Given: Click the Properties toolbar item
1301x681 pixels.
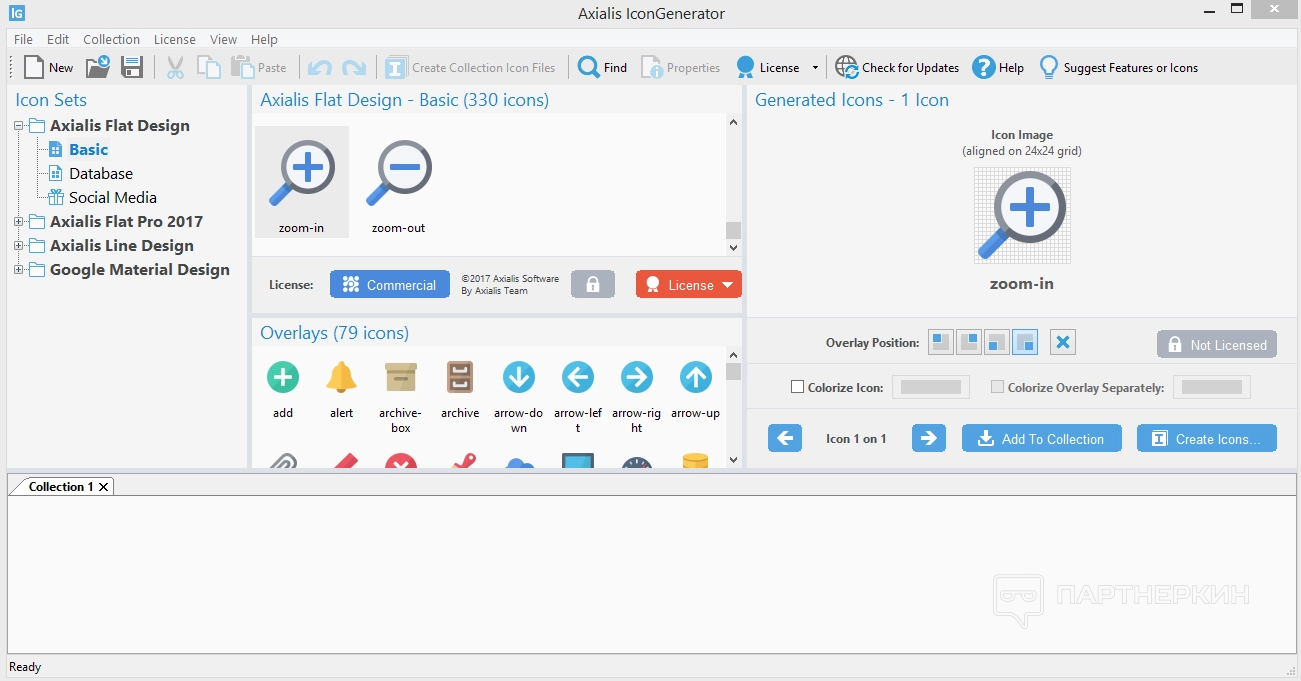Looking at the screenshot, I should pyautogui.click(x=681, y=67).
